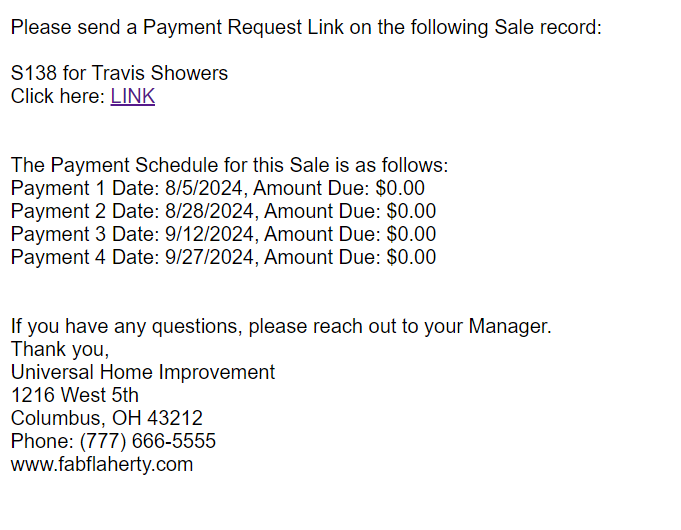Click the 'Travis Showers' customer name
The image size is (681, 530).
pos(159,73)
